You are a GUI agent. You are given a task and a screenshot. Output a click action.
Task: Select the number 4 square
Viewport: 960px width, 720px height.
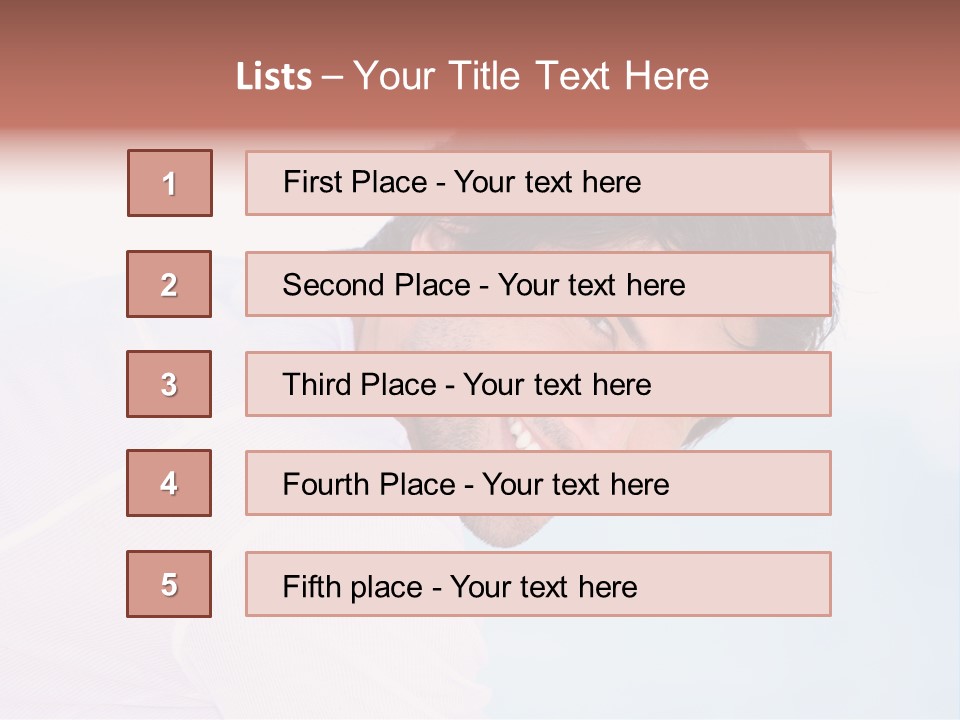pyautogui.click(x=169, y=483)
